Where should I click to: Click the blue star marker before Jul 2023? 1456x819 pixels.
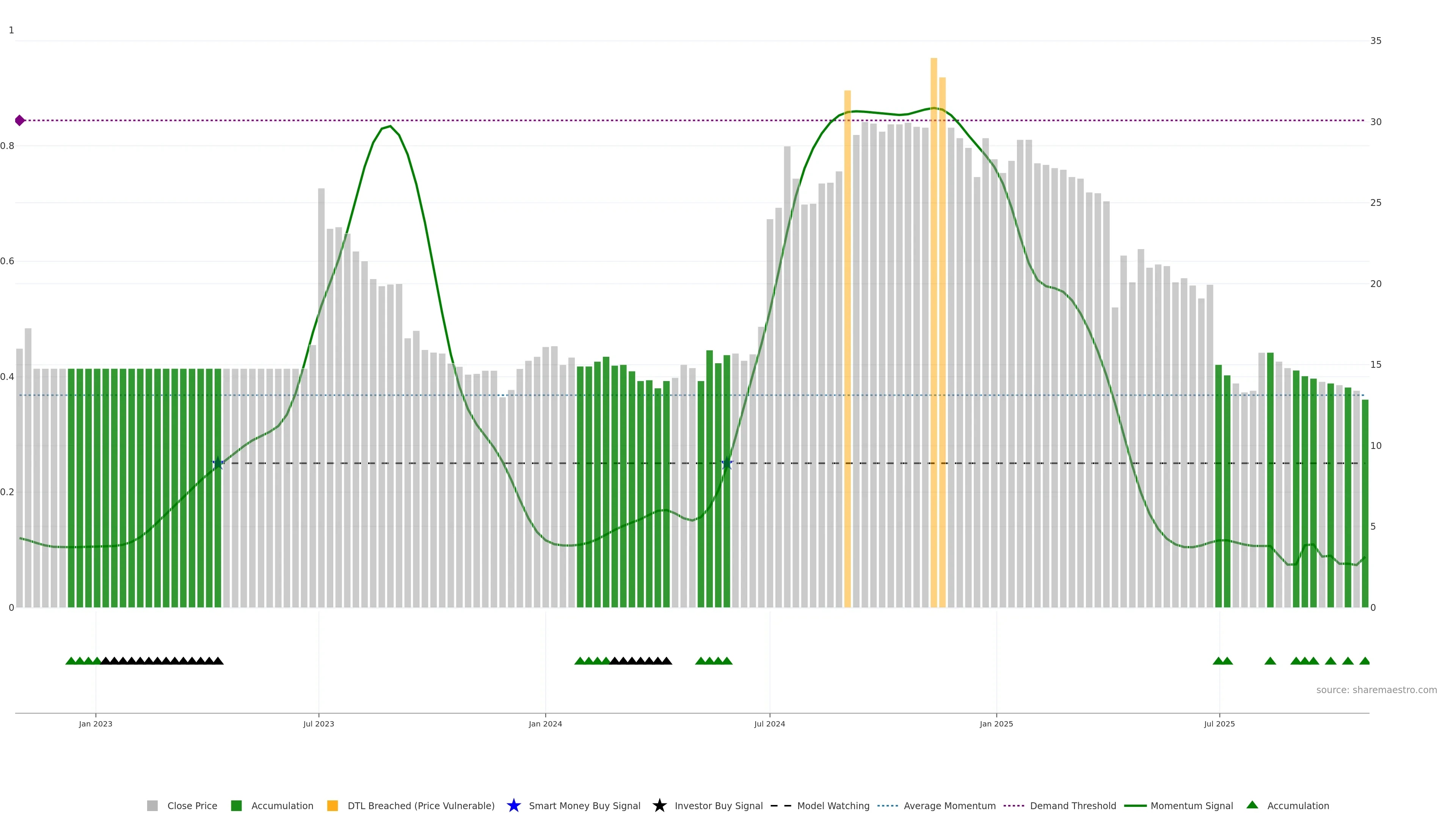218,463
